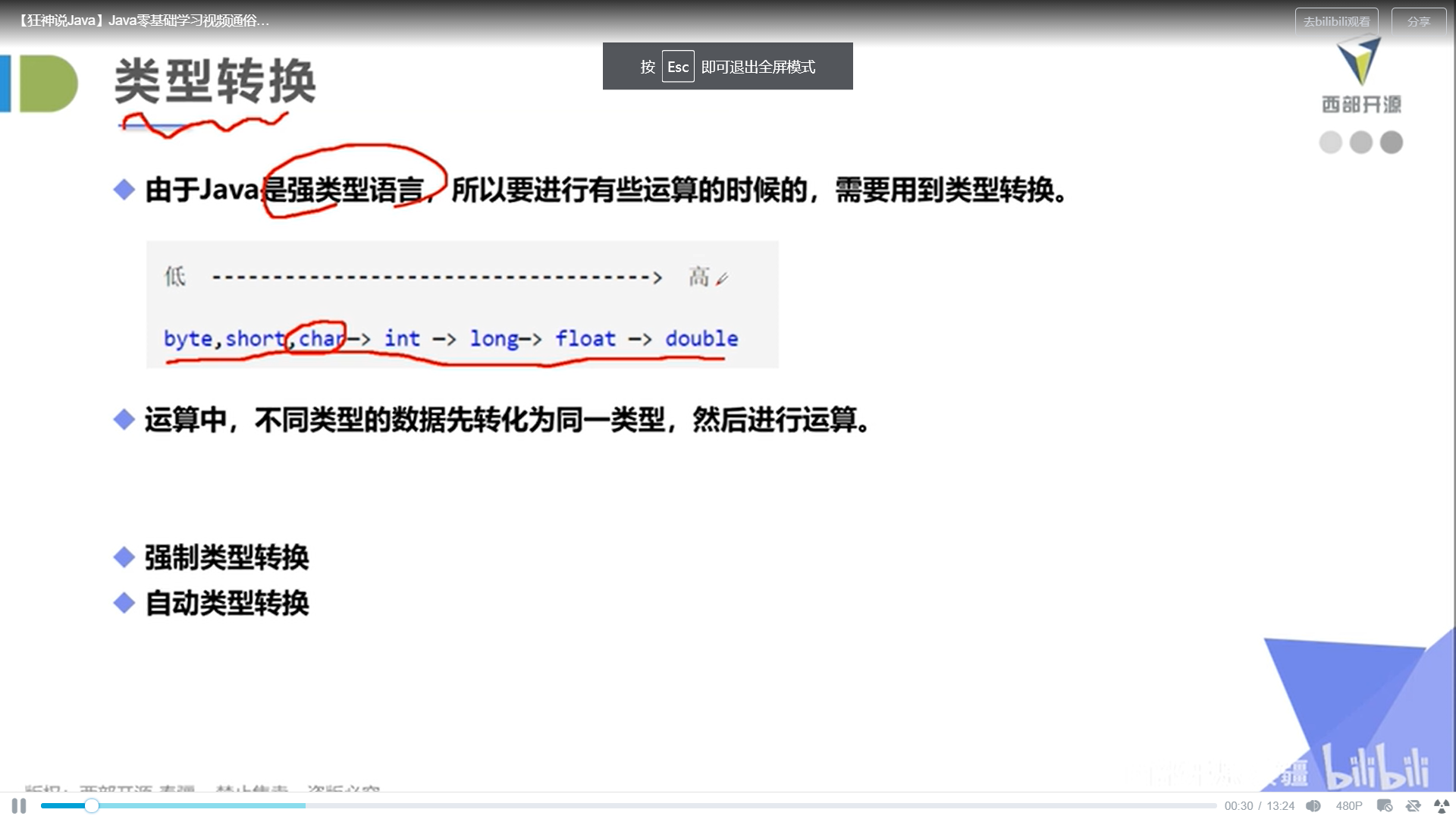1456x819 pixels.
Task: Click the middle gray dot under logo
Action: 1361,143
